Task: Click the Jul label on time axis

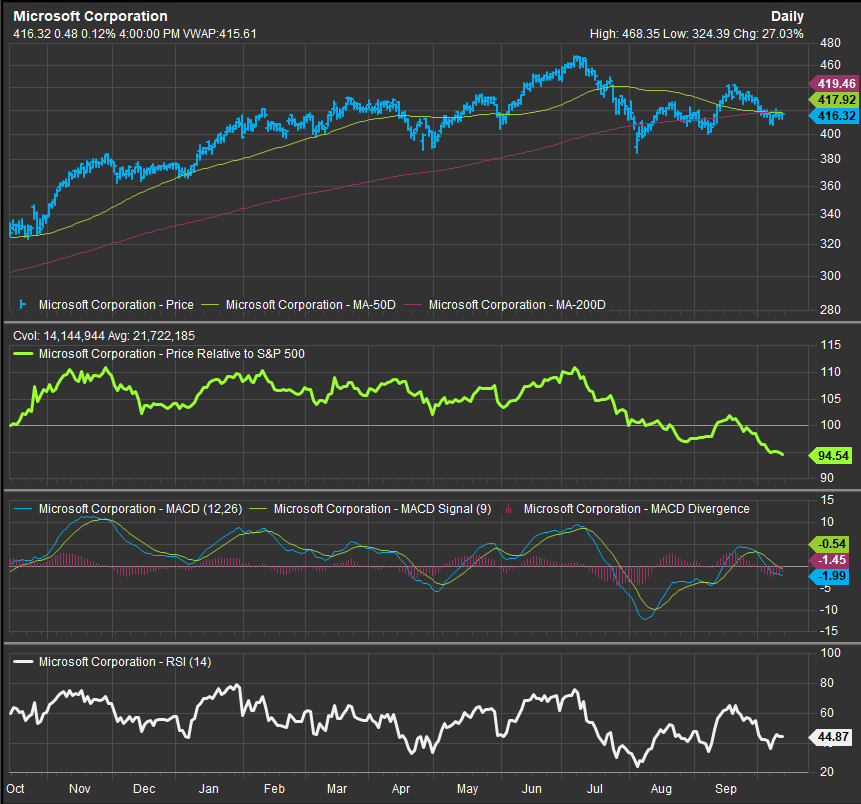Action: pyautogui.click(x=595, y=789)
